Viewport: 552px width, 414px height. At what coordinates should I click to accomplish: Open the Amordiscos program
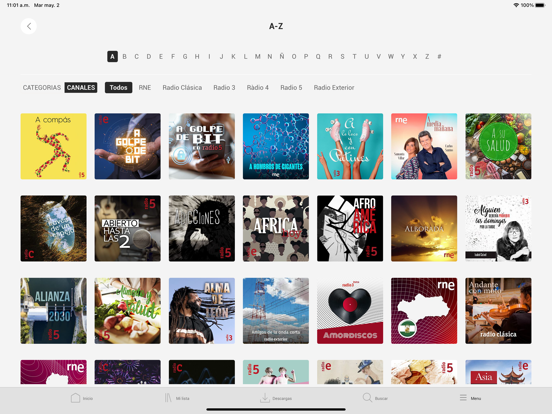click(350, 311)
